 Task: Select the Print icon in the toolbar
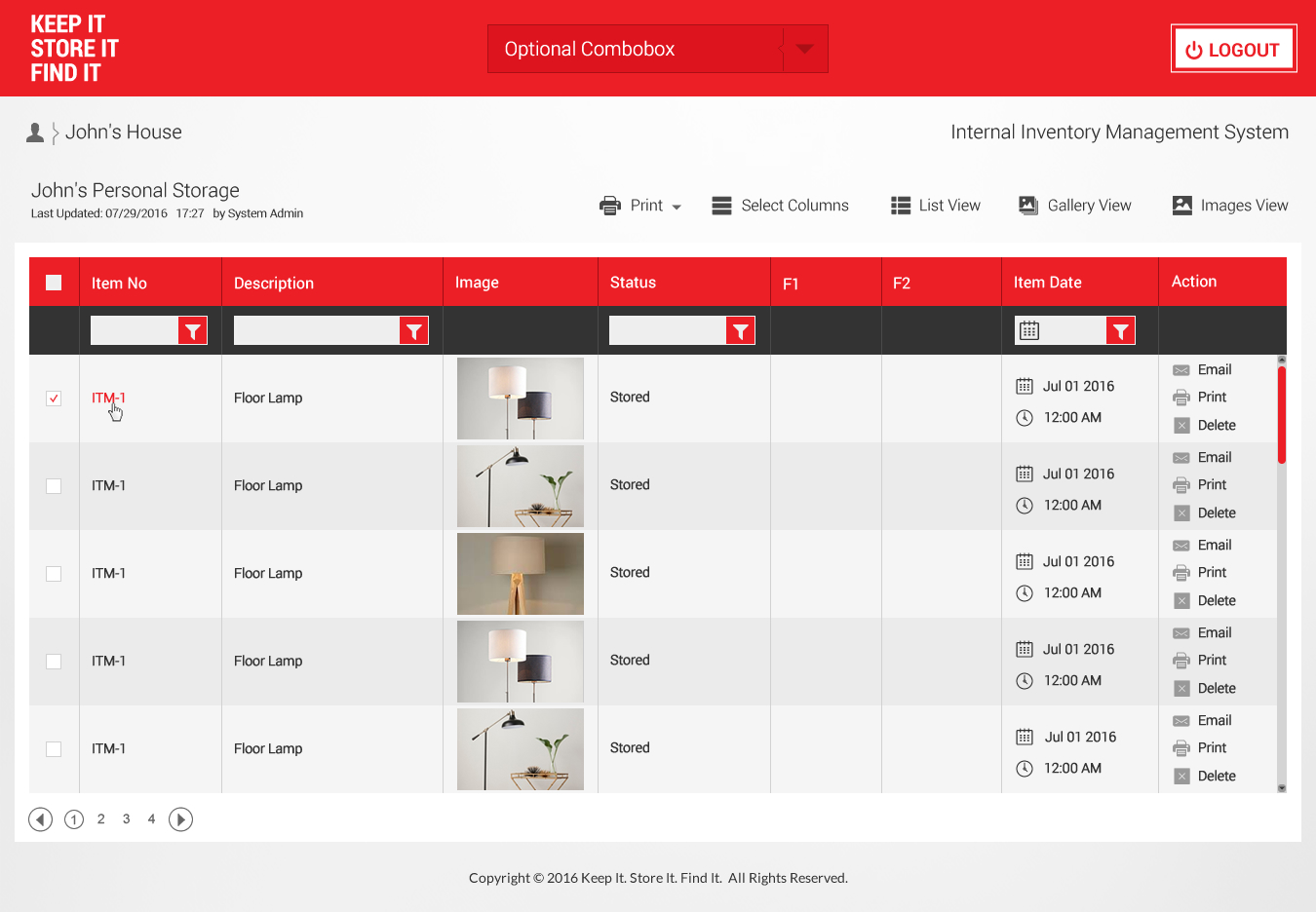tap(610, 206)
